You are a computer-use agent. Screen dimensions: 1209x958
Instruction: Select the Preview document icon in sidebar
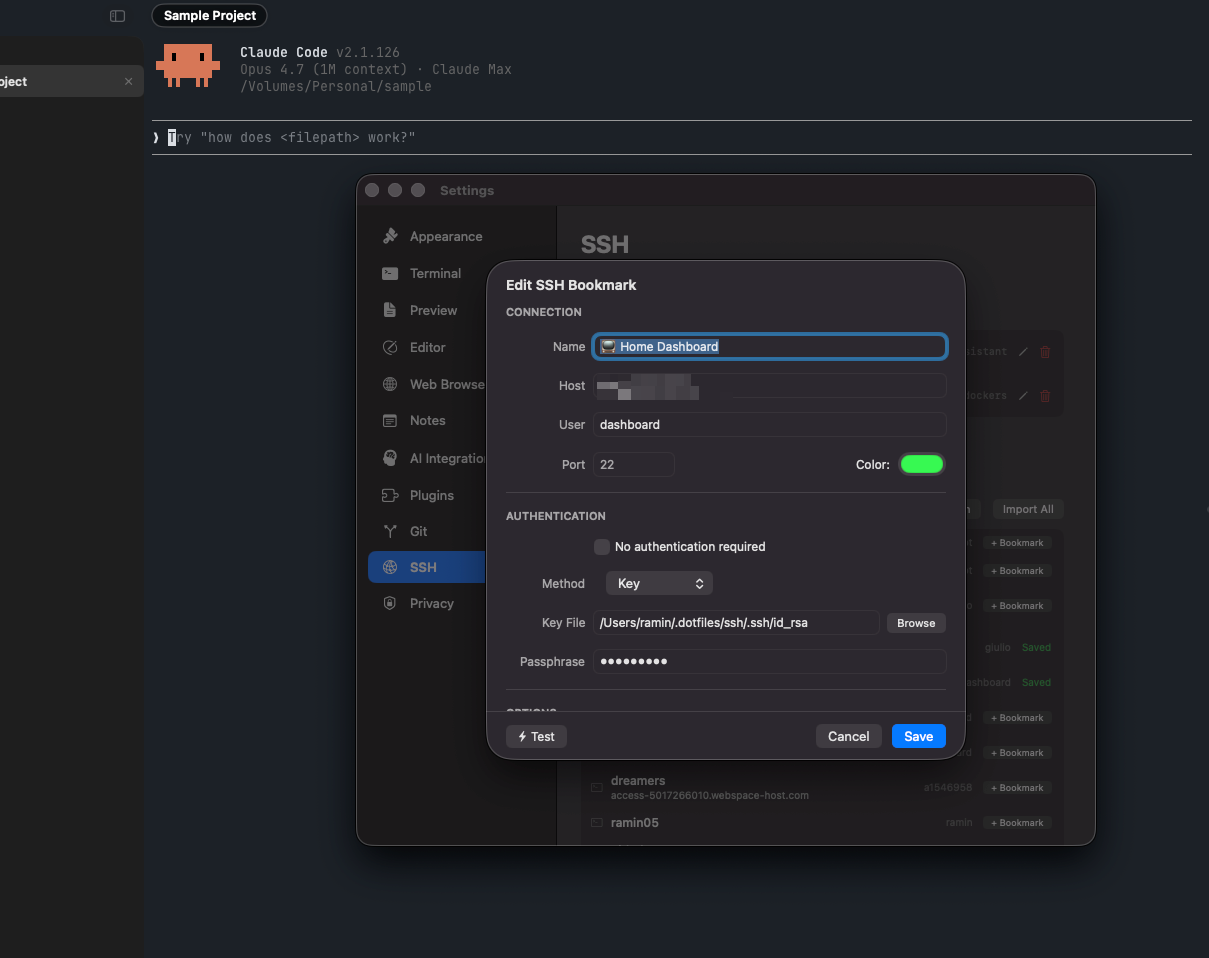pos(390,310)
